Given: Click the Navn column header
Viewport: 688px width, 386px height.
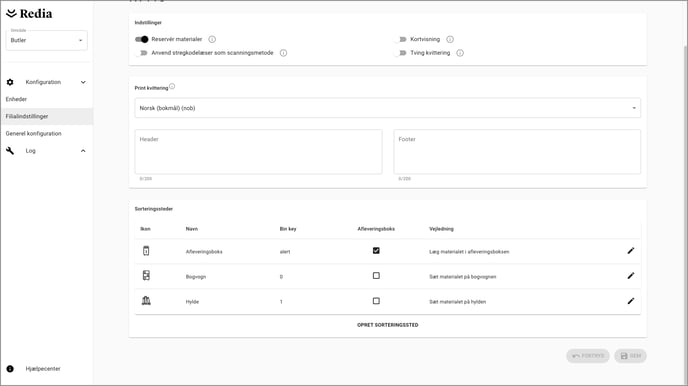Looking at the screenshot, I should click(192, 229).
